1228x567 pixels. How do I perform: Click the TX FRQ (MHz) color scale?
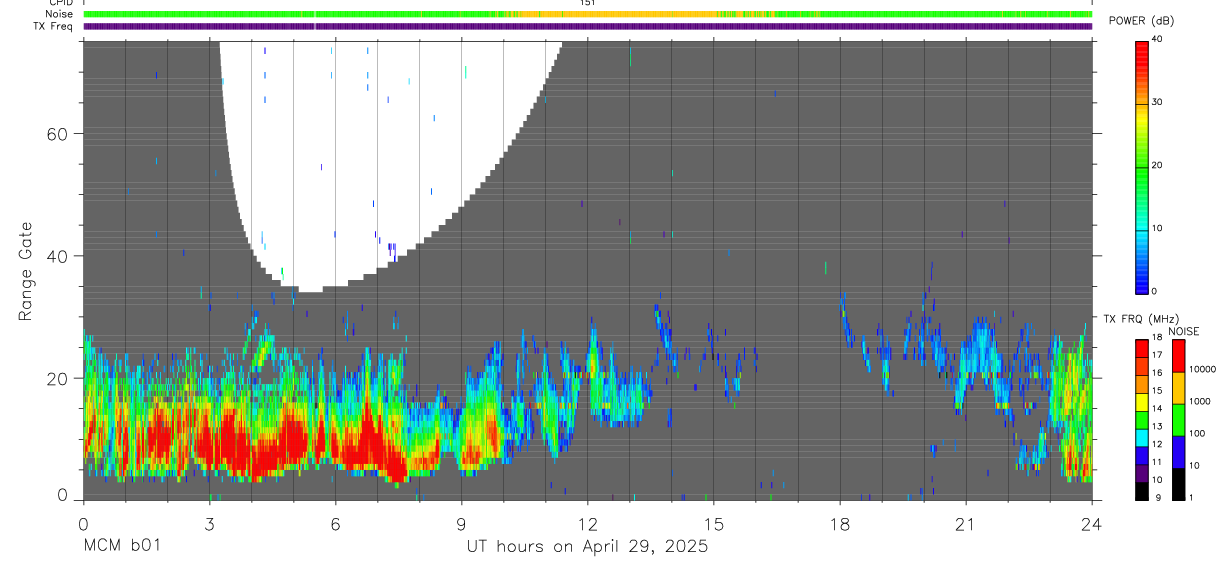[x=1143, y=419]
